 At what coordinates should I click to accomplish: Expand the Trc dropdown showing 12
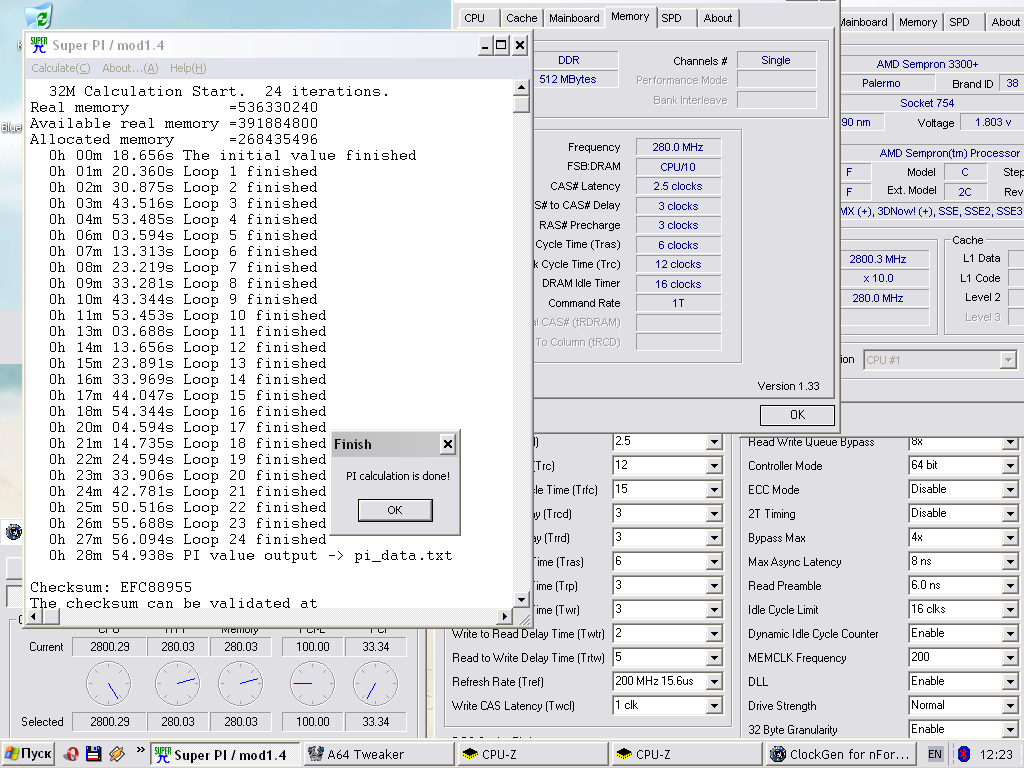[714, 466]
